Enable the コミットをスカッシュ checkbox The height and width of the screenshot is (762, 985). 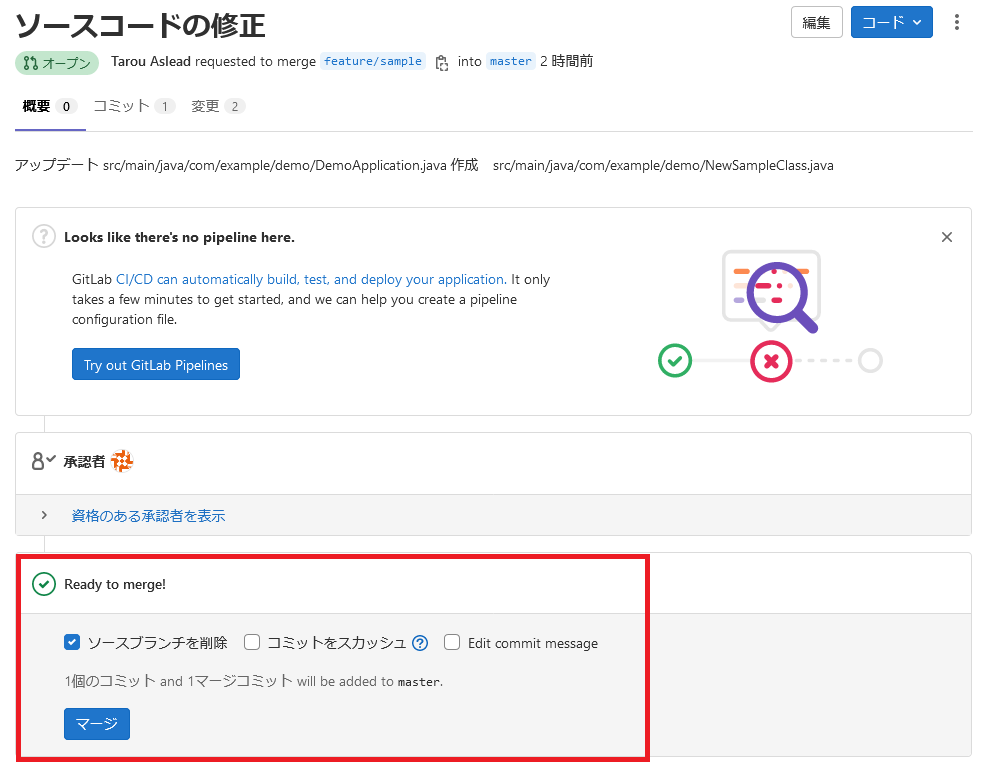tap(252, 642)
